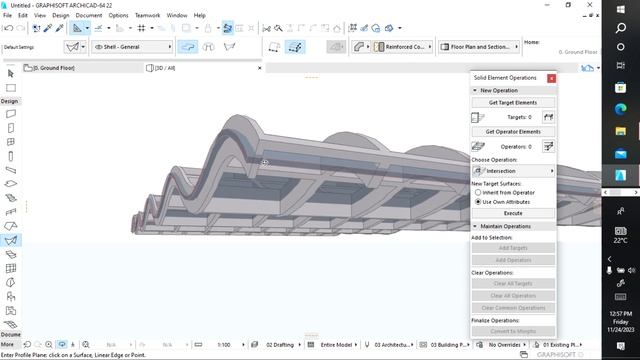Collapse the Maintain Operations section
Image resolution: width=640 pixels, height=360 pixels.
tap(475, 226)
